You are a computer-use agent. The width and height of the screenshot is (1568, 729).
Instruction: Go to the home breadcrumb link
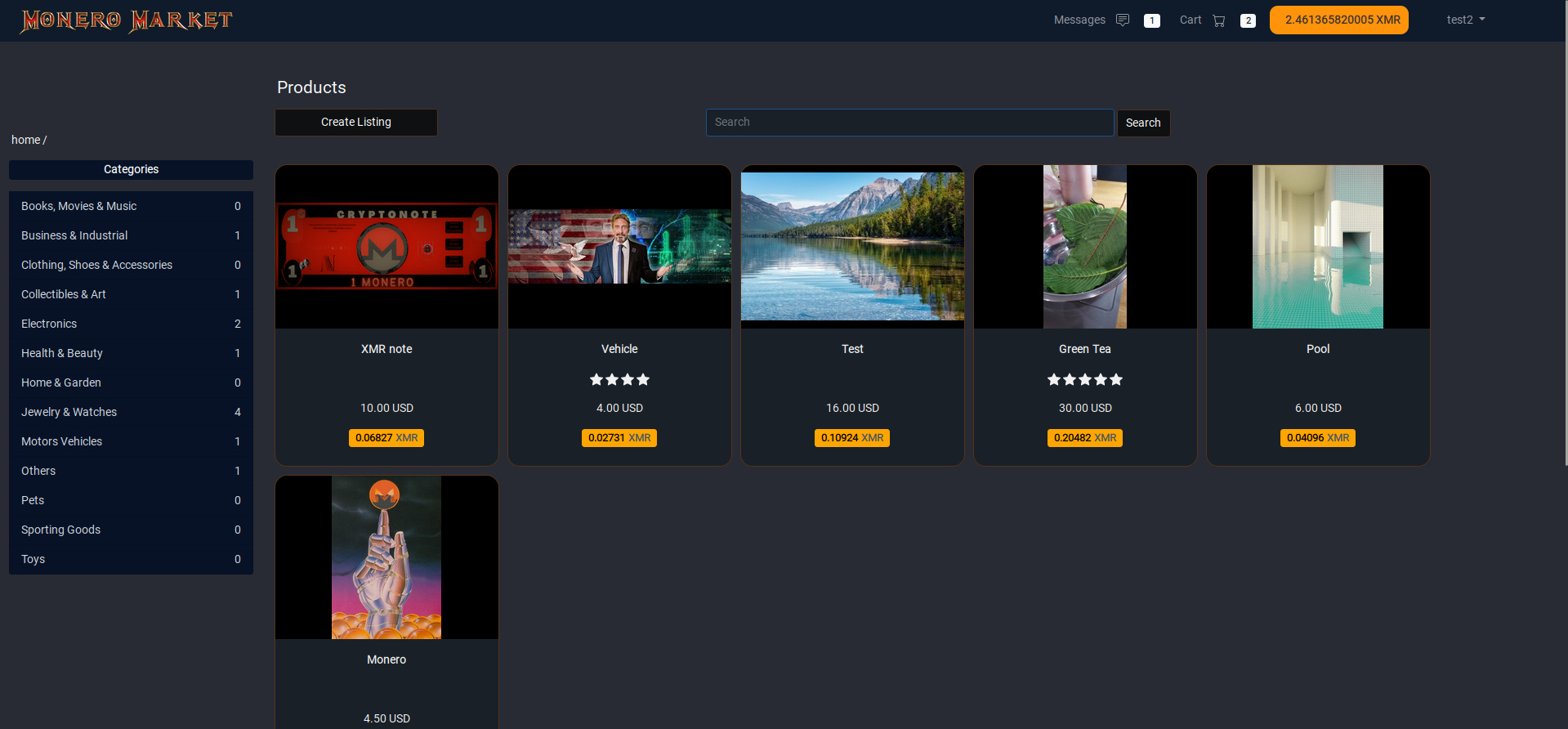click(25, 140)
